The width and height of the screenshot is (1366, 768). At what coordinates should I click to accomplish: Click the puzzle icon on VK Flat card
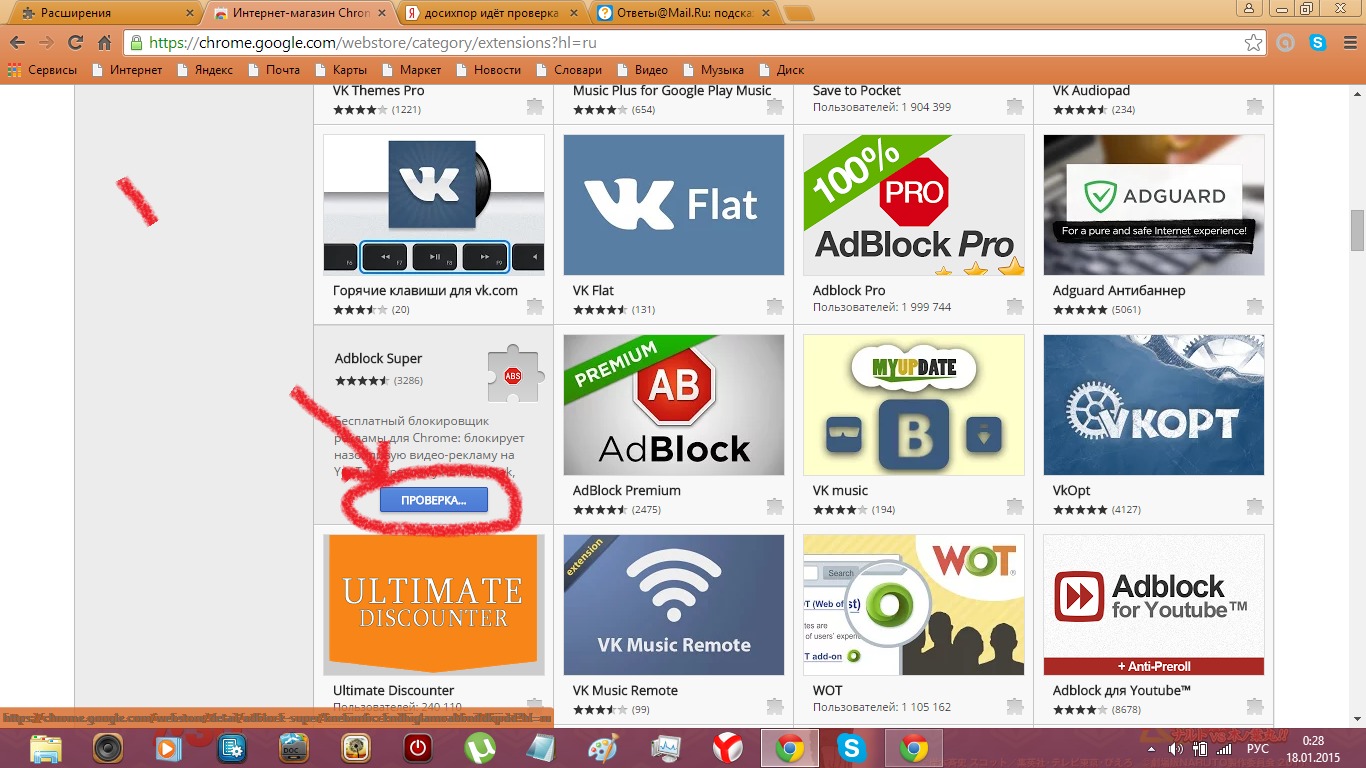tap(775, 306)
